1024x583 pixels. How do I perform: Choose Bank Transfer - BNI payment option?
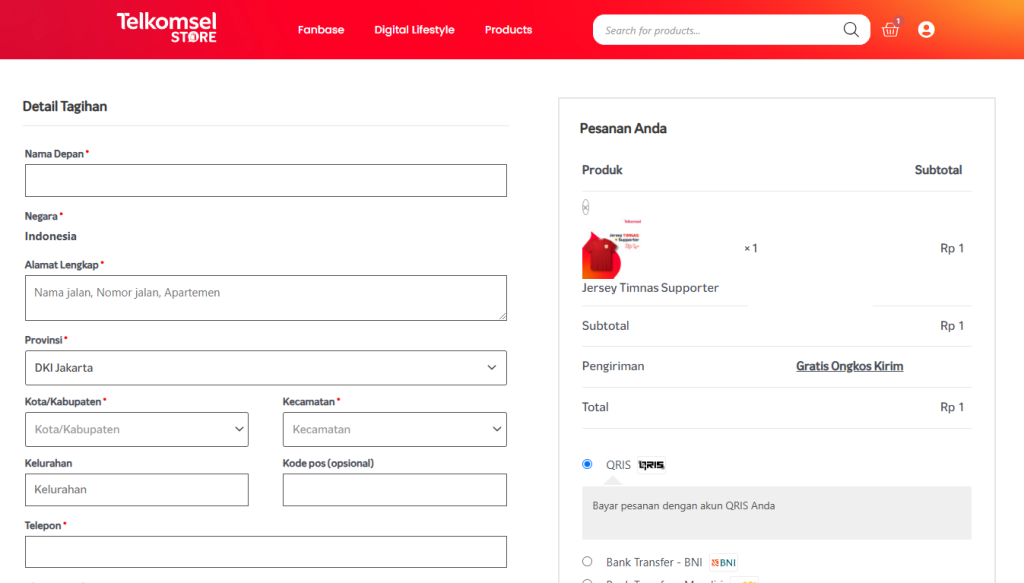click(x=587, y=562)
